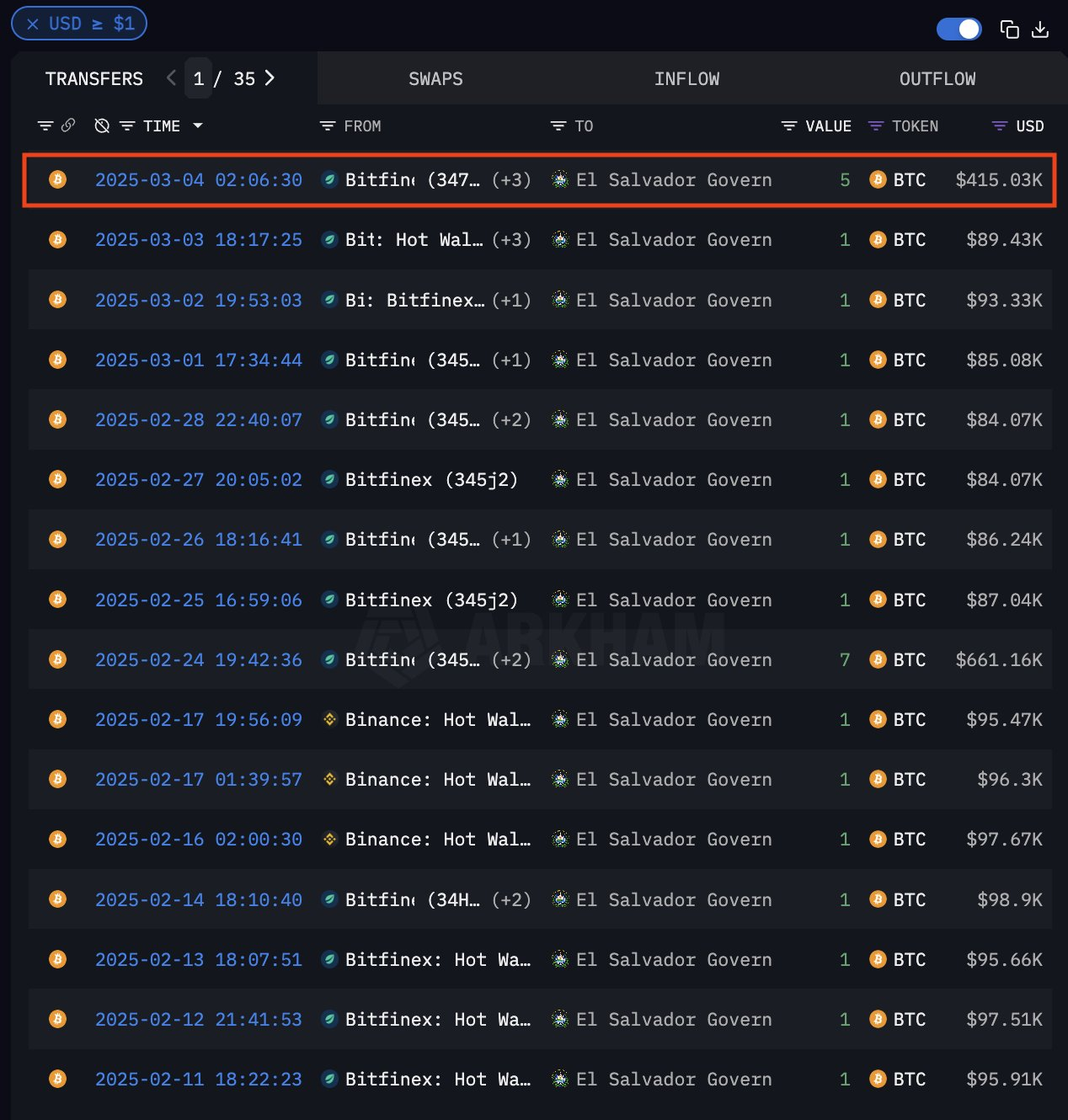
Task: Open the OUTFLOW tab
Action: (x=937, y=79)
